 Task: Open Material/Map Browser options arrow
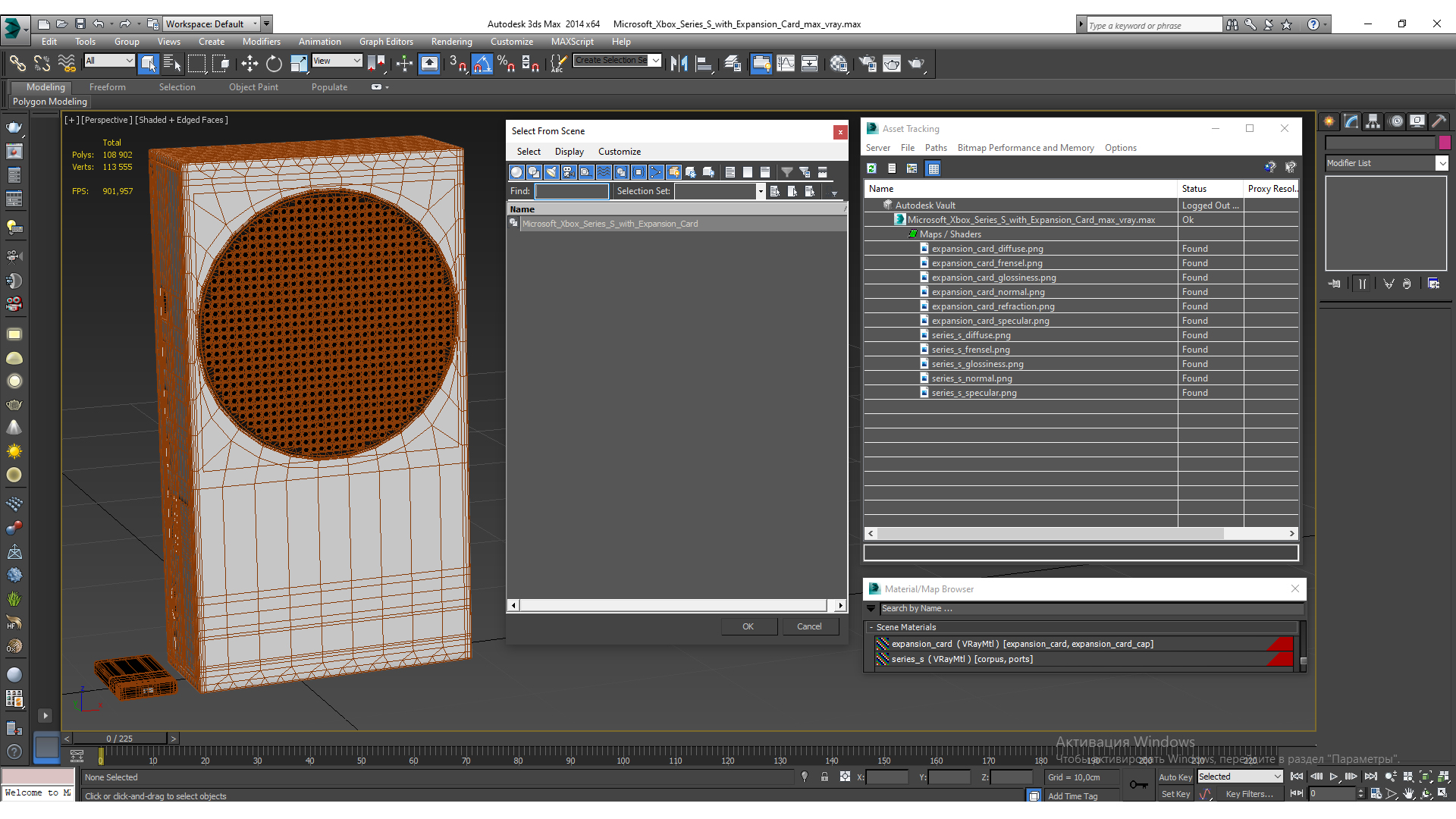pos(871,608)
